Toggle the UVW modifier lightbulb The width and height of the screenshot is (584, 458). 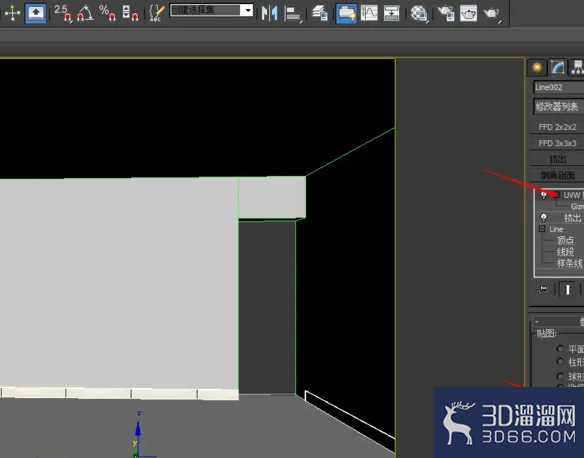point(544,195)
